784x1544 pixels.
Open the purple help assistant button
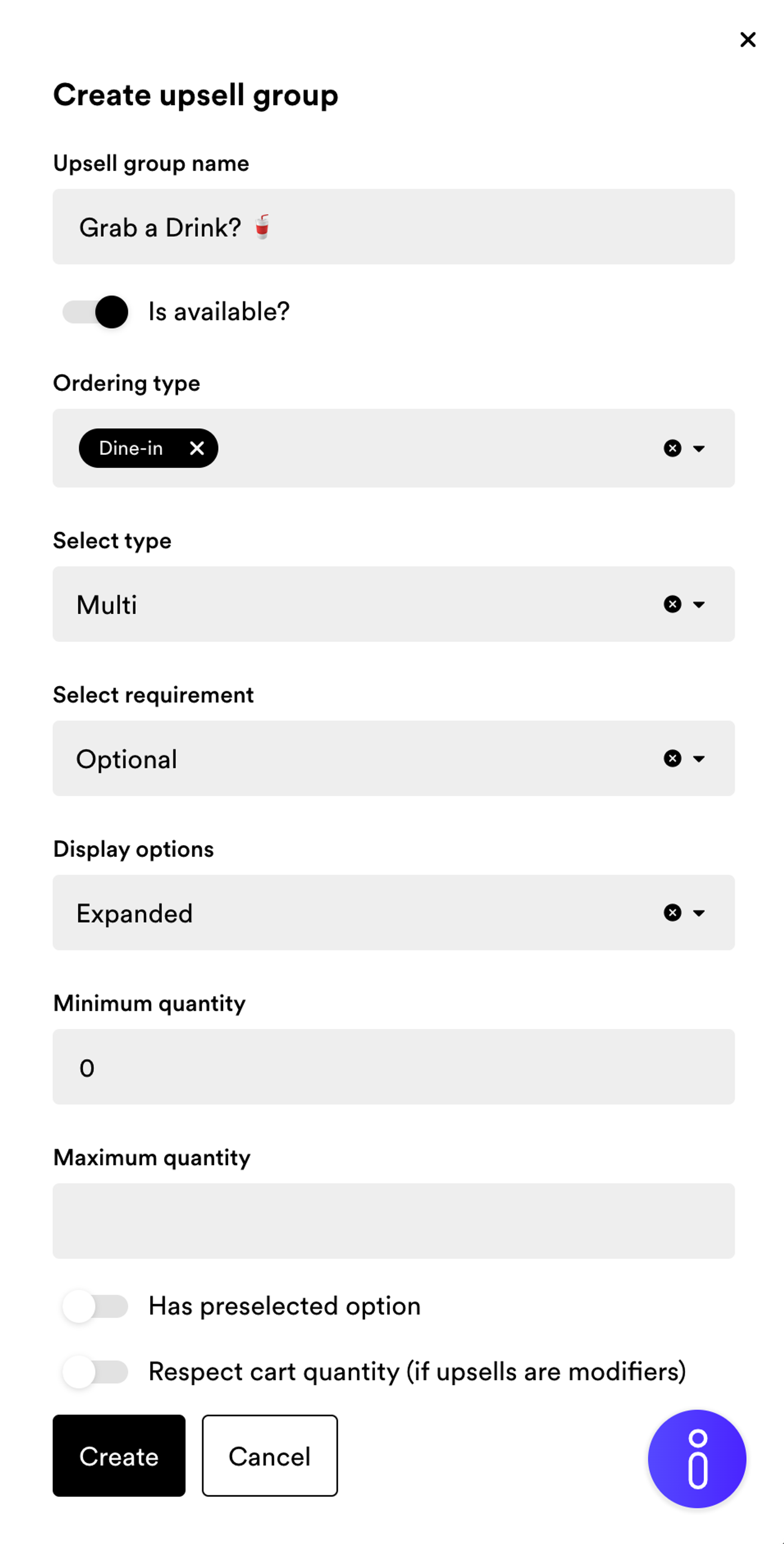coord(697,1458)
